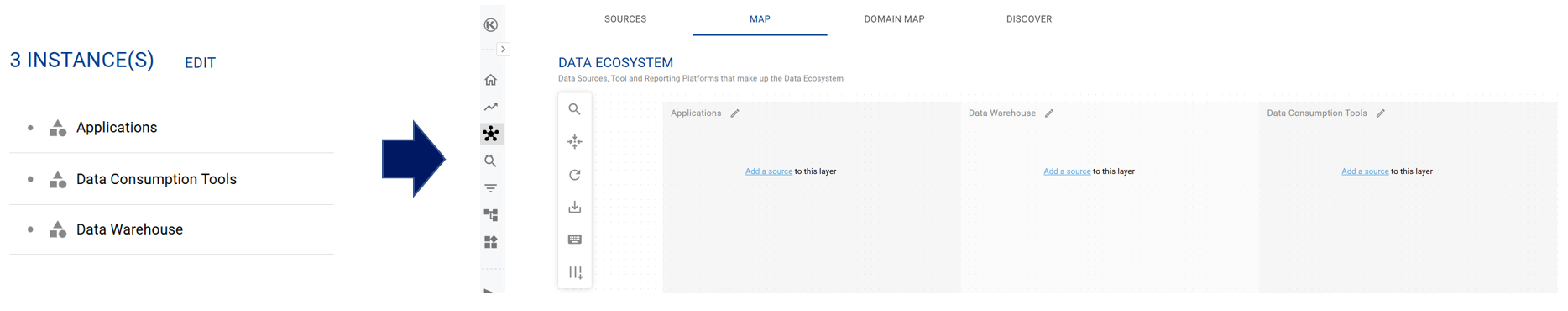Click the map toolbar search icon
This screenshot has width=1568, height=311.
tap(575, 109)
